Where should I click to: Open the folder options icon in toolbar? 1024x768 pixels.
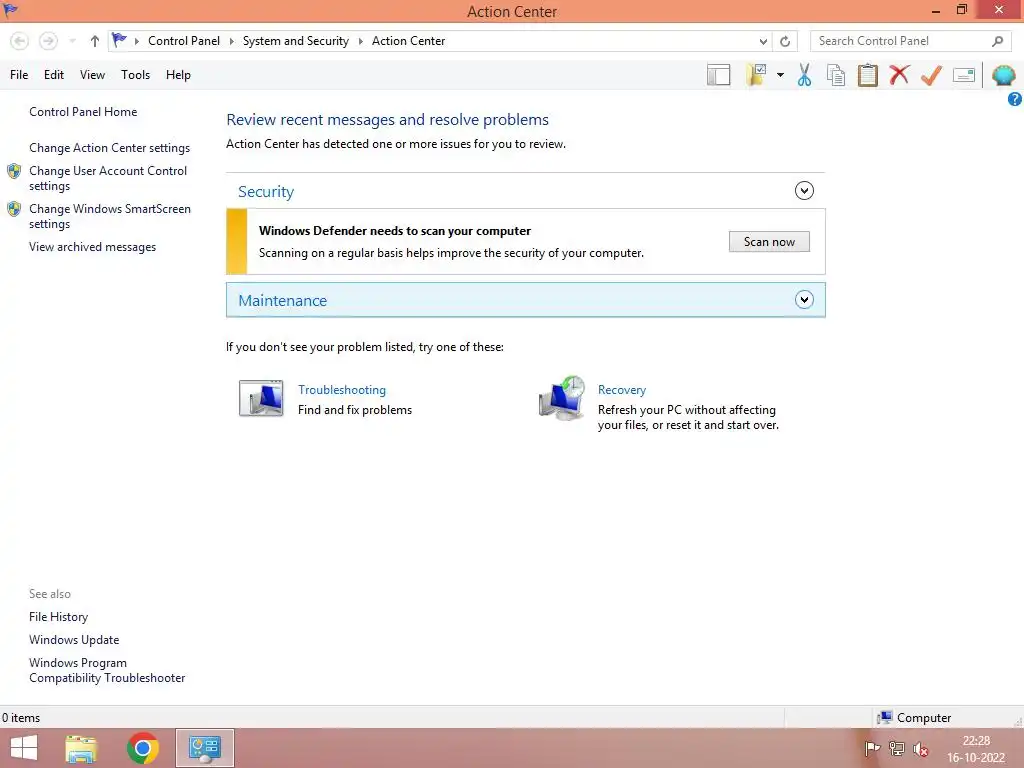756,75
